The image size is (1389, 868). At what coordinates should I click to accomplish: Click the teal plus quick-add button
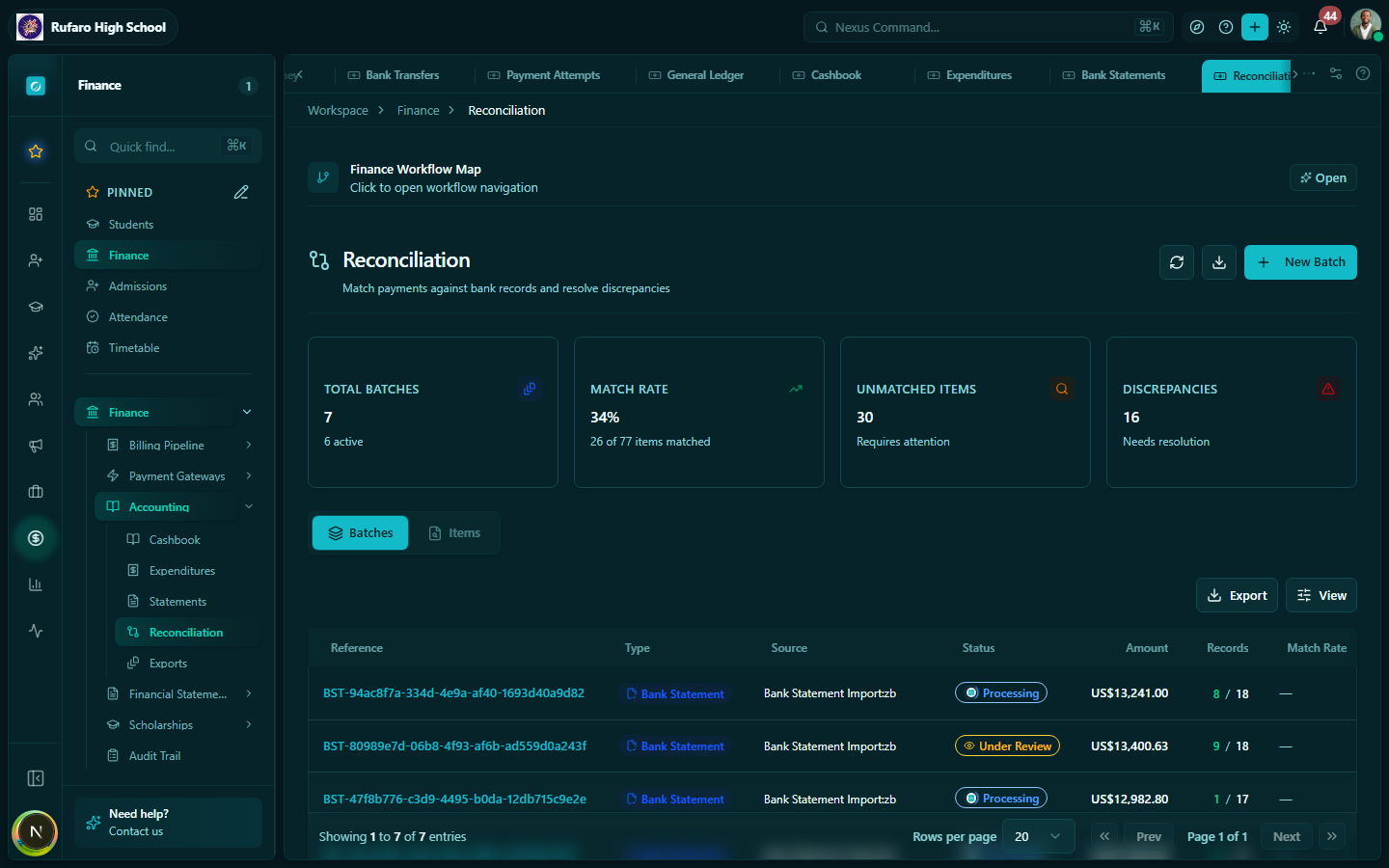1255,27
